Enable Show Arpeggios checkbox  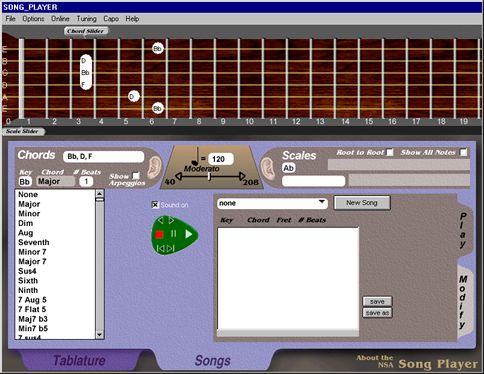[136, 175]
